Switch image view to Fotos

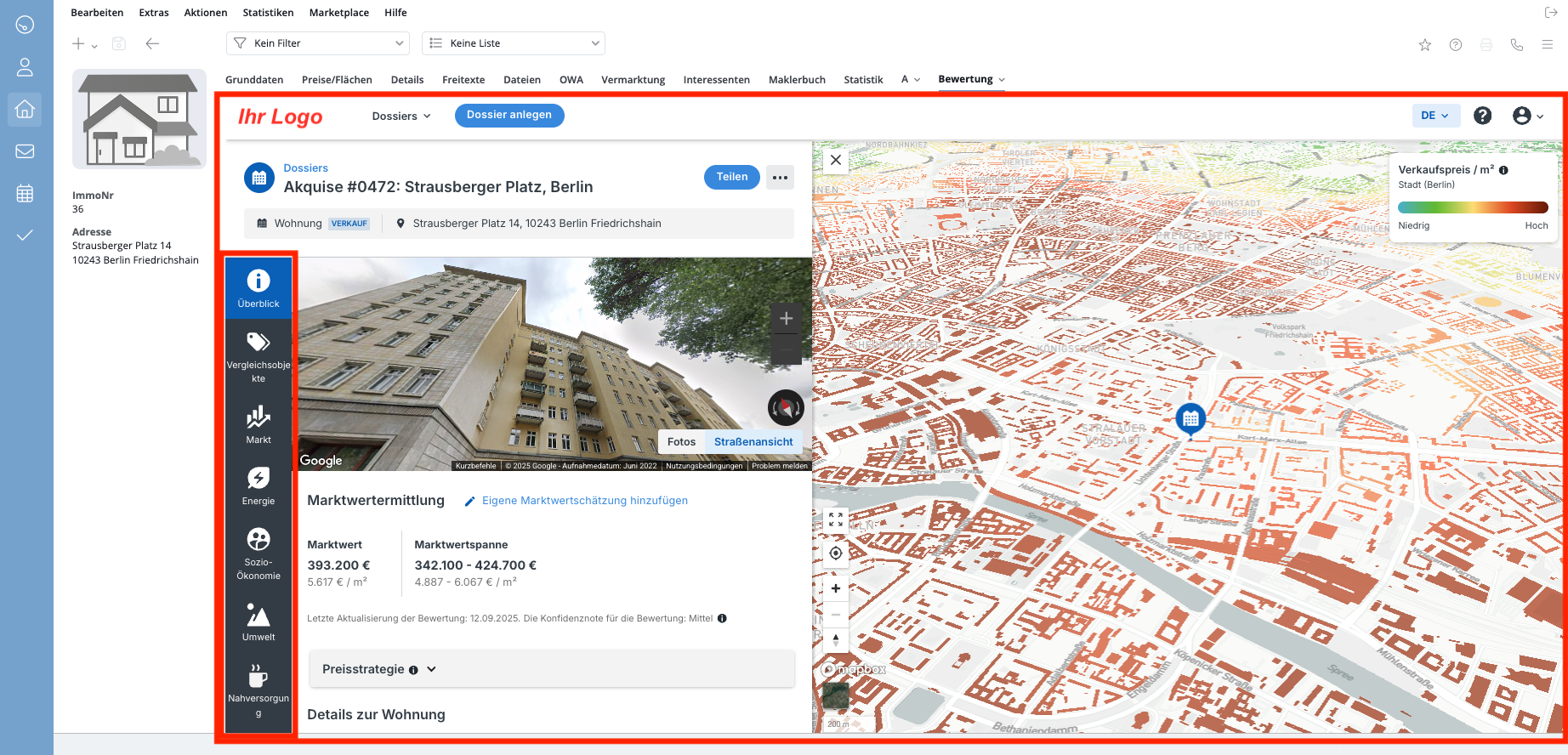(681, 441)
